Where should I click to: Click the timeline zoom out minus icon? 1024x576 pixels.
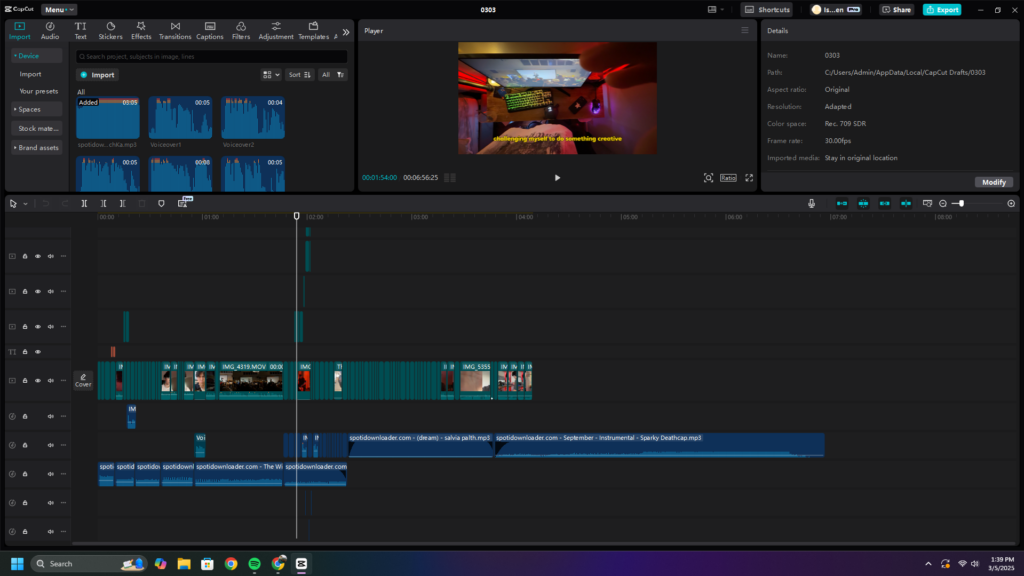(x=943, y=204)
